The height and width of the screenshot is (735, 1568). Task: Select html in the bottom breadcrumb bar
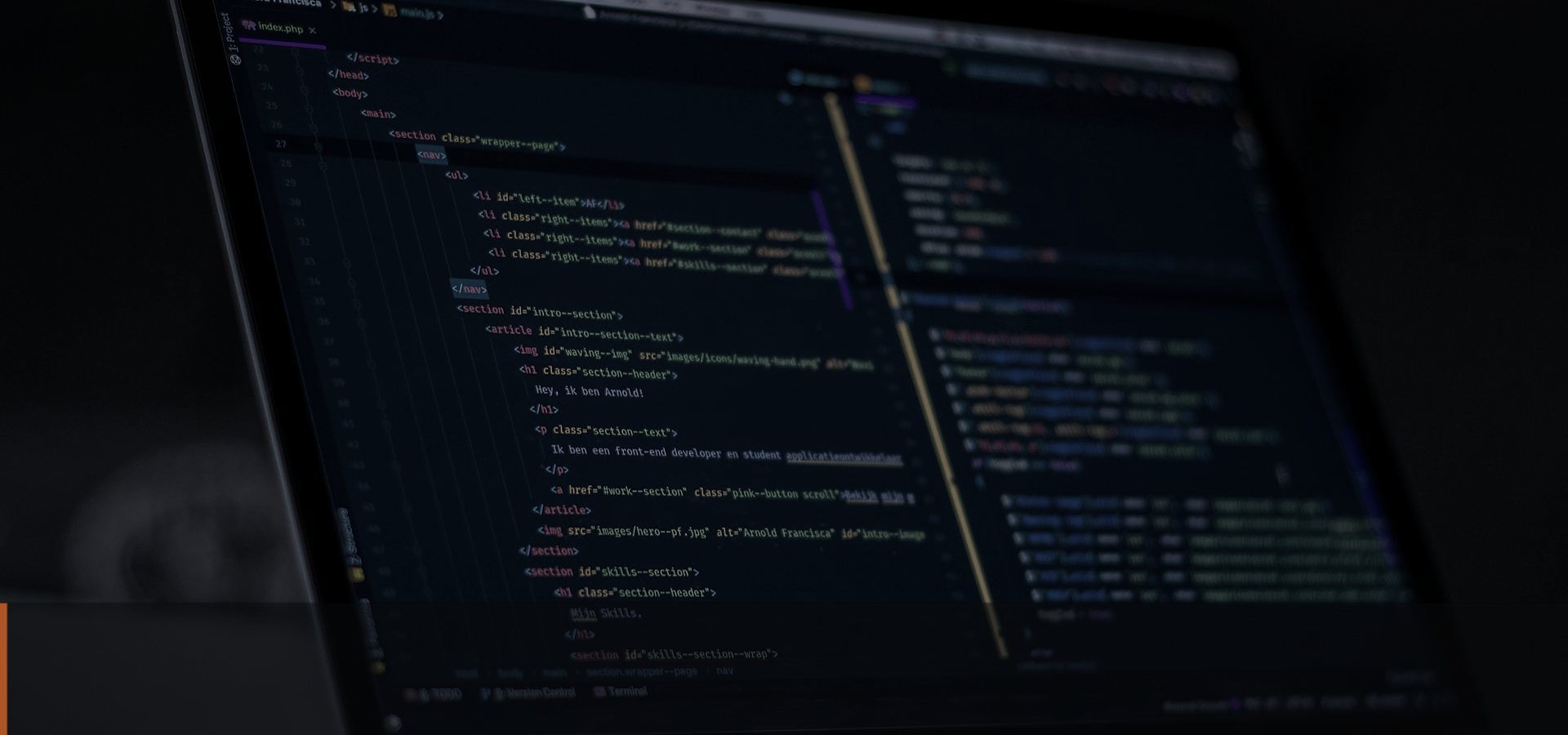[x=467, y=673]
